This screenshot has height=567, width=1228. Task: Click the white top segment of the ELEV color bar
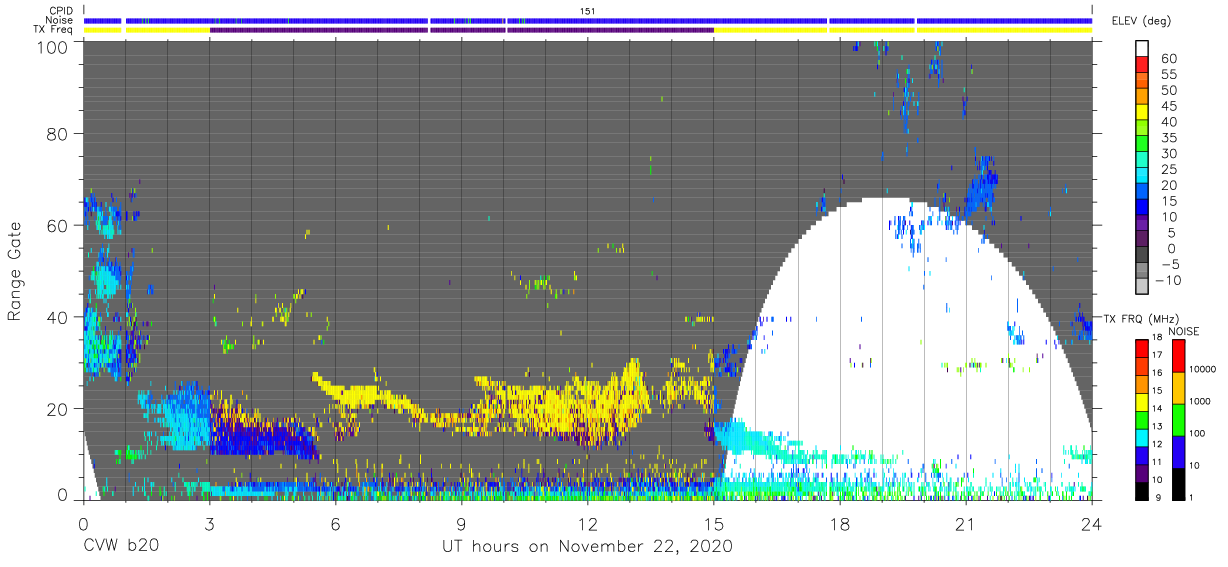[1142, 49]
